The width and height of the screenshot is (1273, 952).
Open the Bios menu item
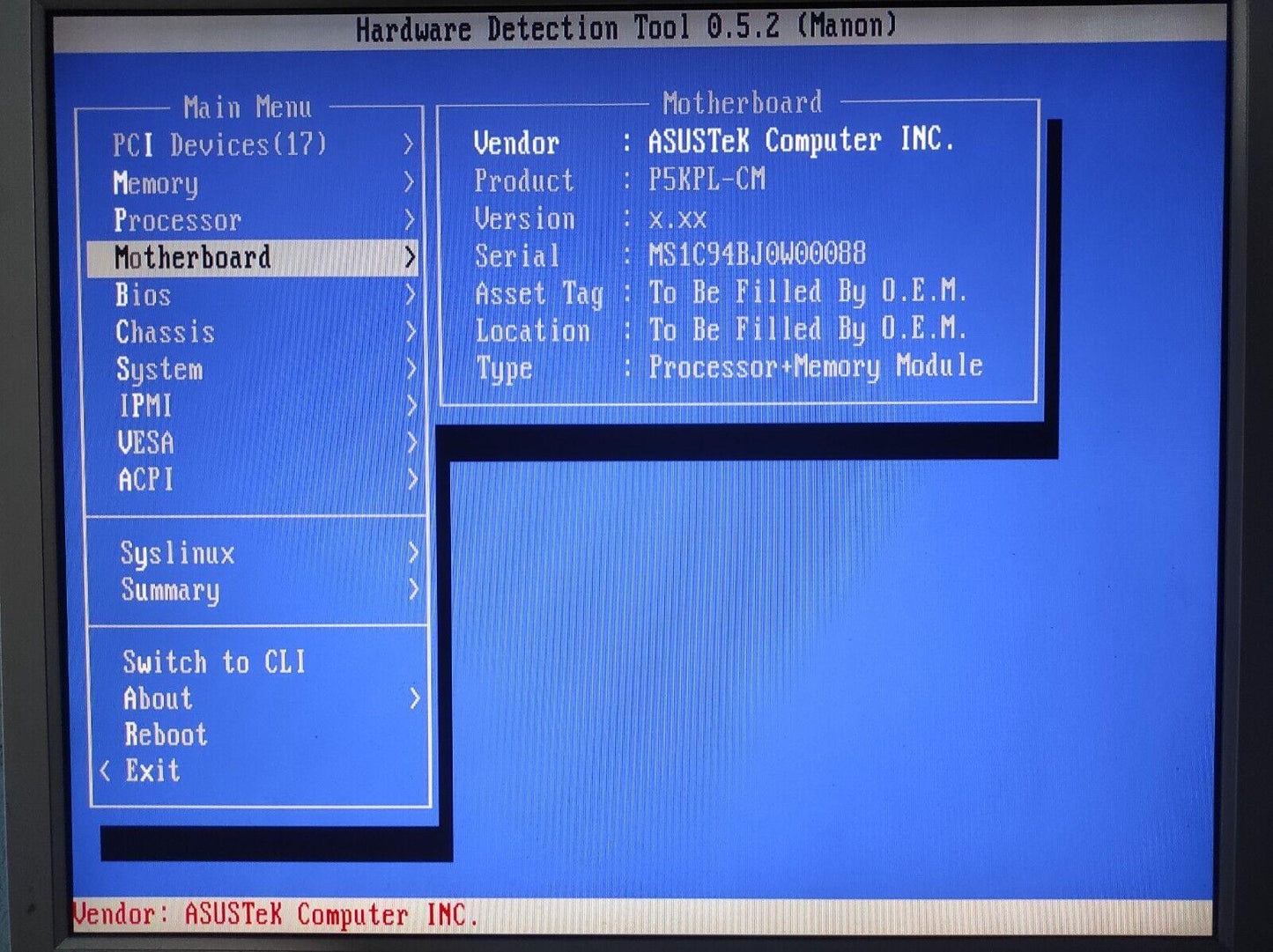click(143, 295)
